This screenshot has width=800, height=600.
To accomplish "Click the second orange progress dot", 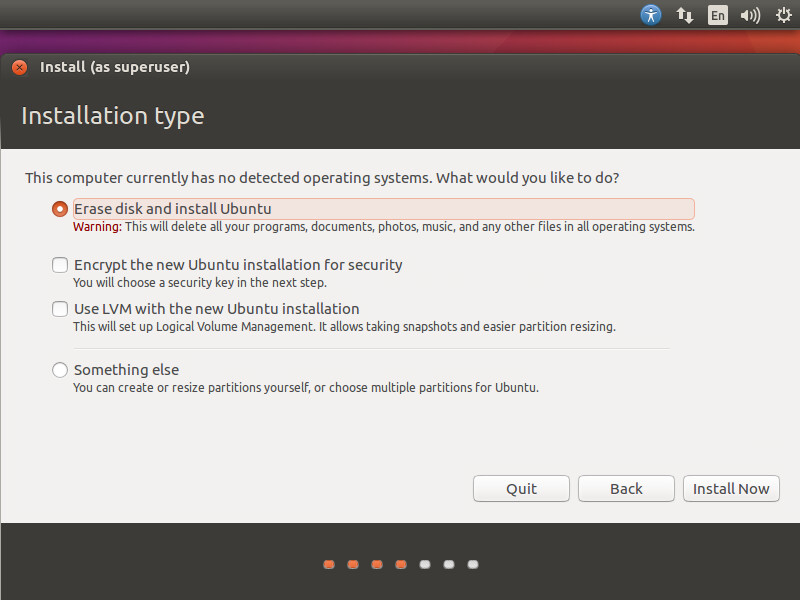I will click(353, 564).
